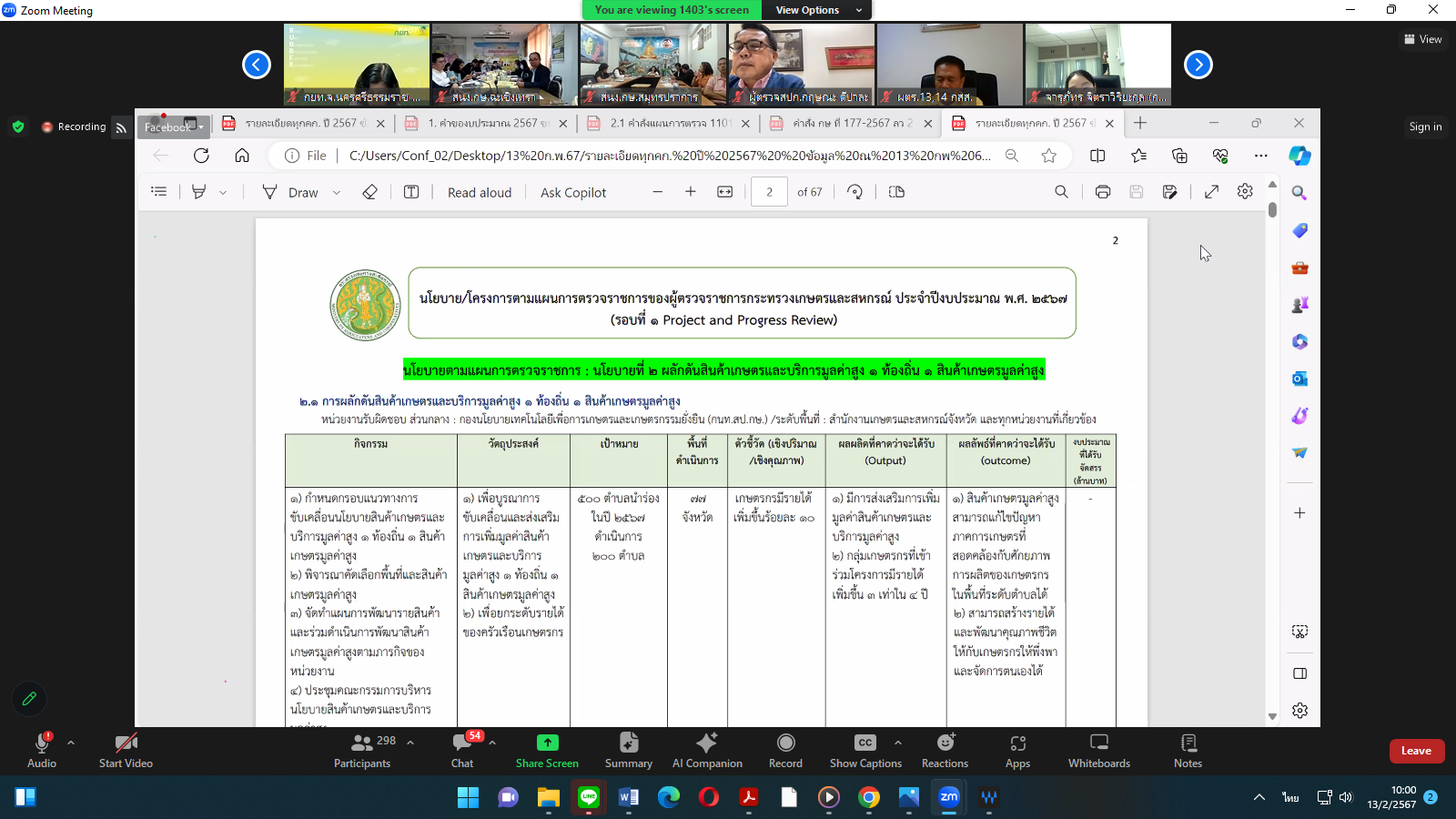This screenshot has width=1456, height=819.
Task: Open Zoom Apps
Action: (1017, 751)
